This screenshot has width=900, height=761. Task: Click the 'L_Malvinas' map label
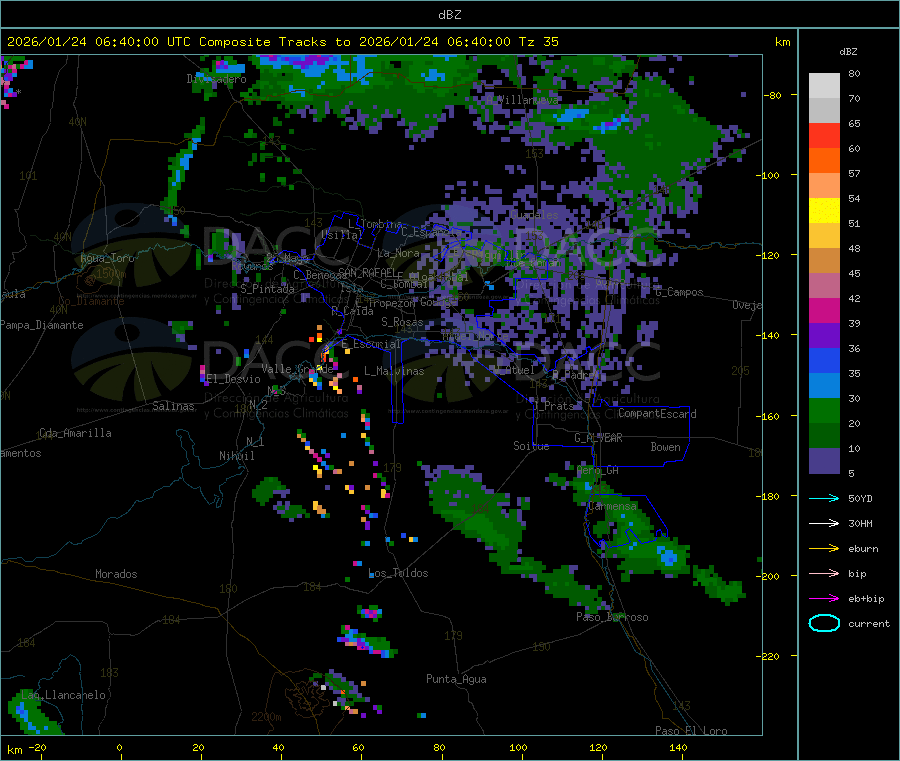[x=394, y=371]
